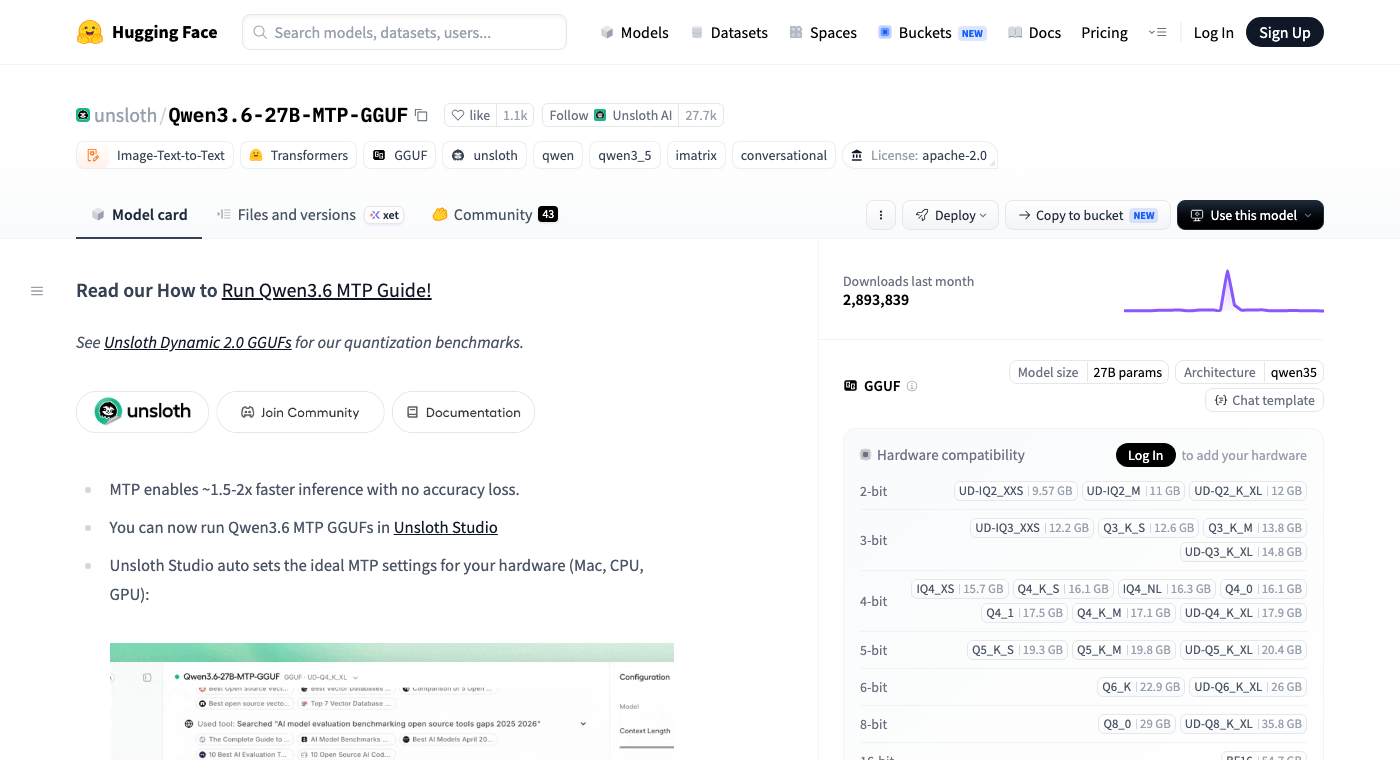This screenshot has width=1400, height=760.
Task: Open the extra navigation menu icon in header
Action: tap(1157, 33)
